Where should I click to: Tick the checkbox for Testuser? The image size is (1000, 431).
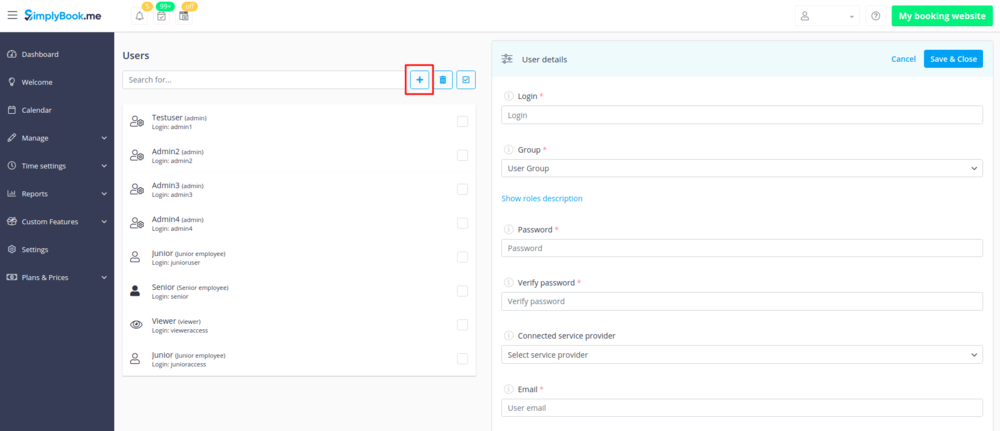tap(462, 122)
